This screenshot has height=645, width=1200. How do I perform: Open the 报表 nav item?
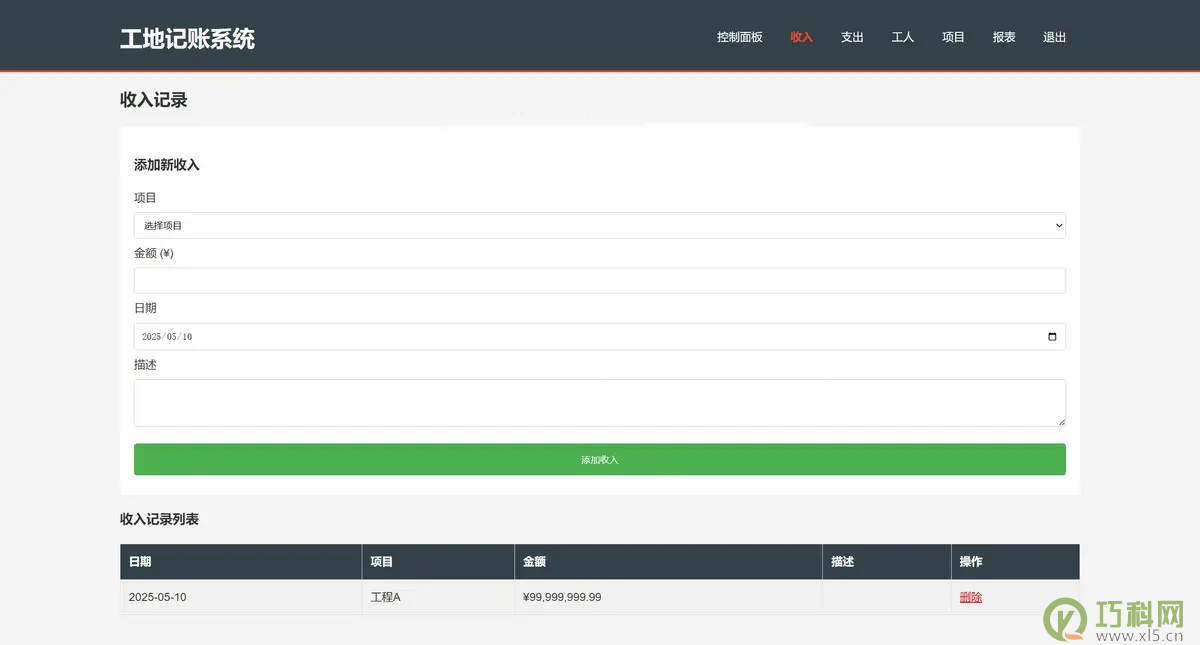[1004, 37]
